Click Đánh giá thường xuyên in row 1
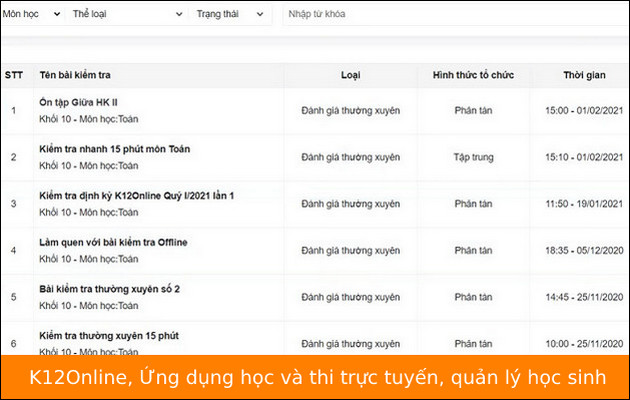The height and width of the screenshot is (400, 630). click(351, 111)
